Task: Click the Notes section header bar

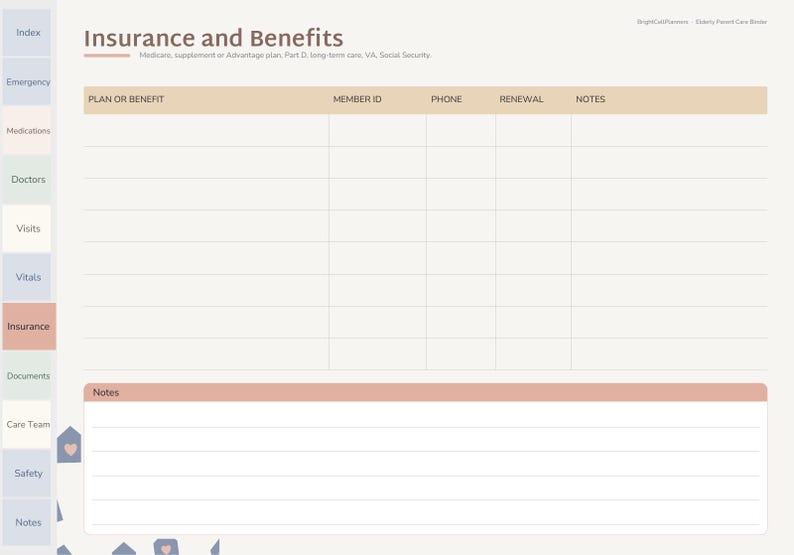Action: (425, 392)
